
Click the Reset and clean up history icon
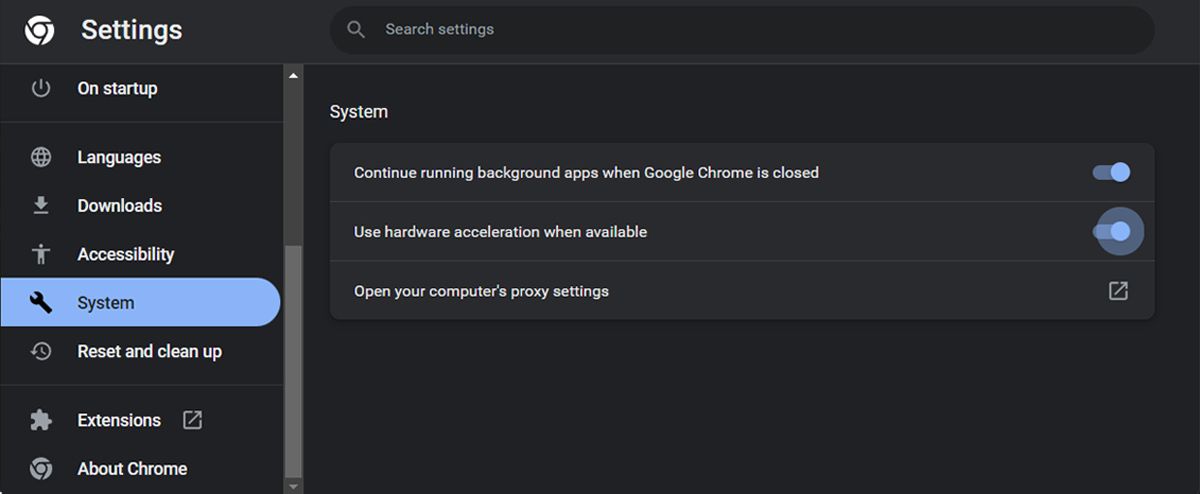point(41,351)
